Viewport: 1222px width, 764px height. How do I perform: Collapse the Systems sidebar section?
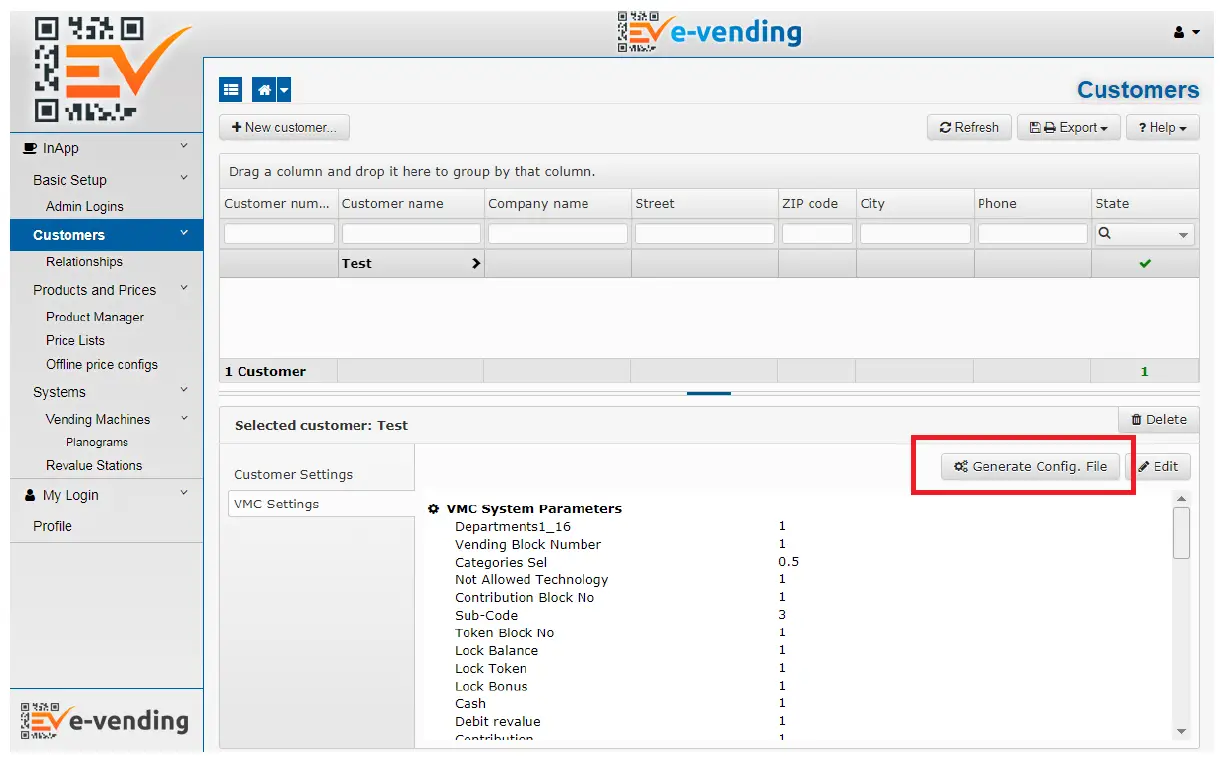point(184,391)
